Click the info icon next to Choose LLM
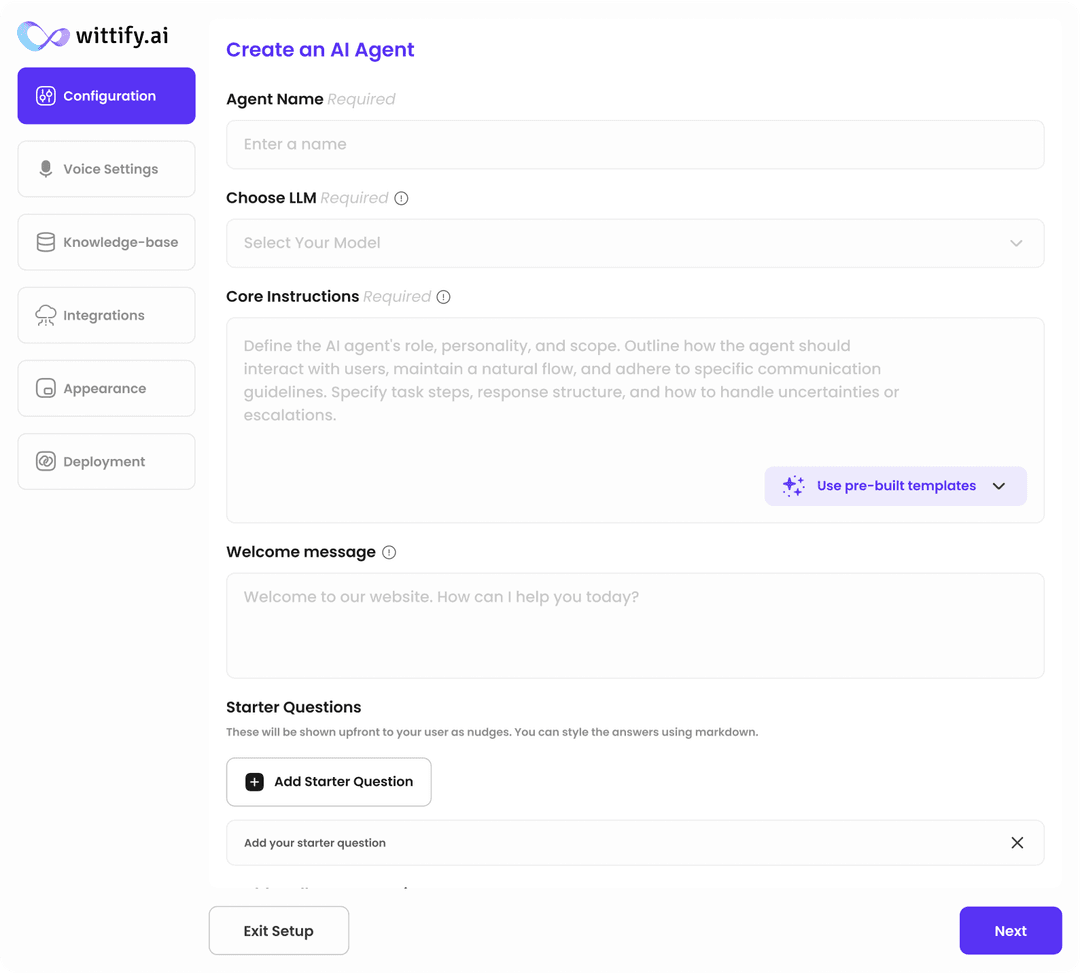Viewport: 1080px width, 973px height. point(400,198)
